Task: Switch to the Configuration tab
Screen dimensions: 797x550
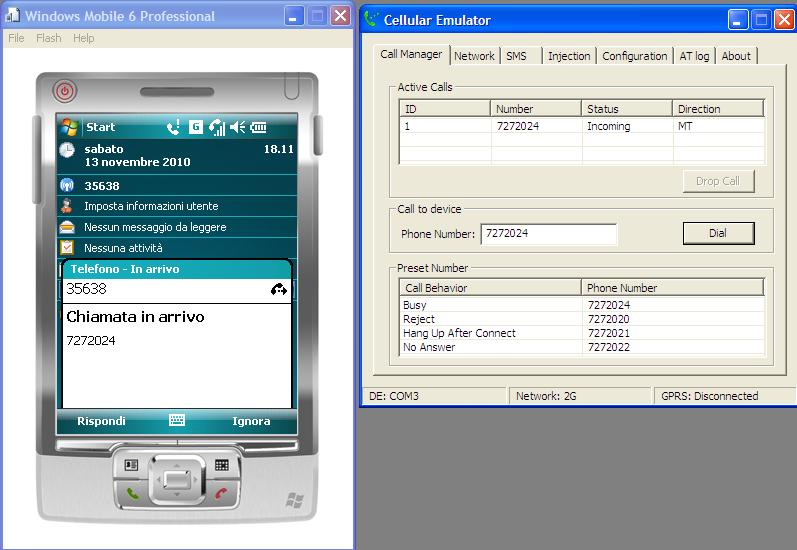Action: 634,56
